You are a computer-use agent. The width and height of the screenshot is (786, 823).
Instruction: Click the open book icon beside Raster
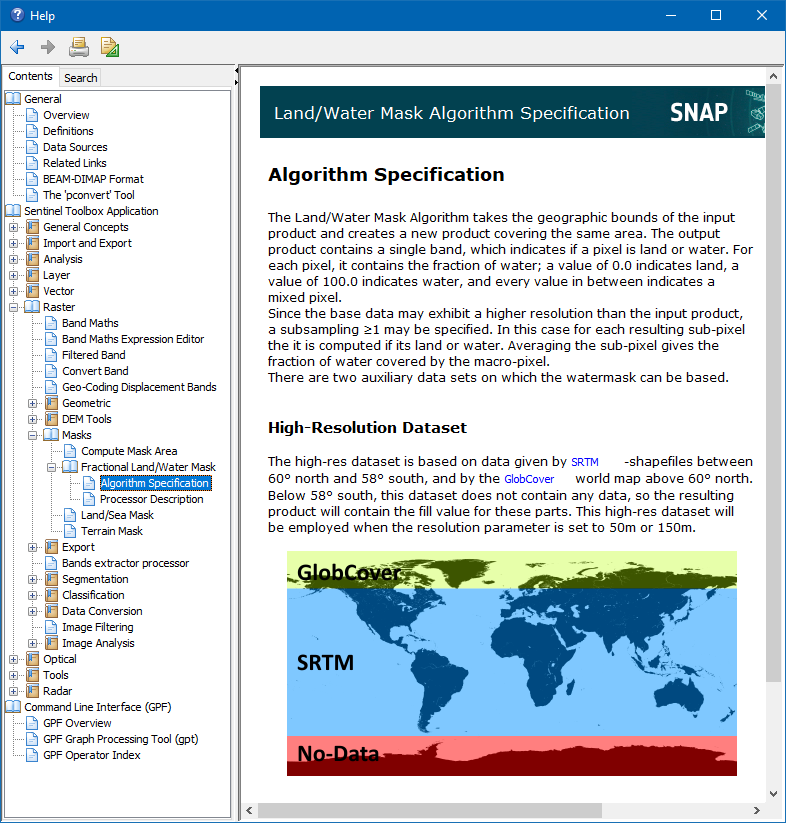(32, 307)
